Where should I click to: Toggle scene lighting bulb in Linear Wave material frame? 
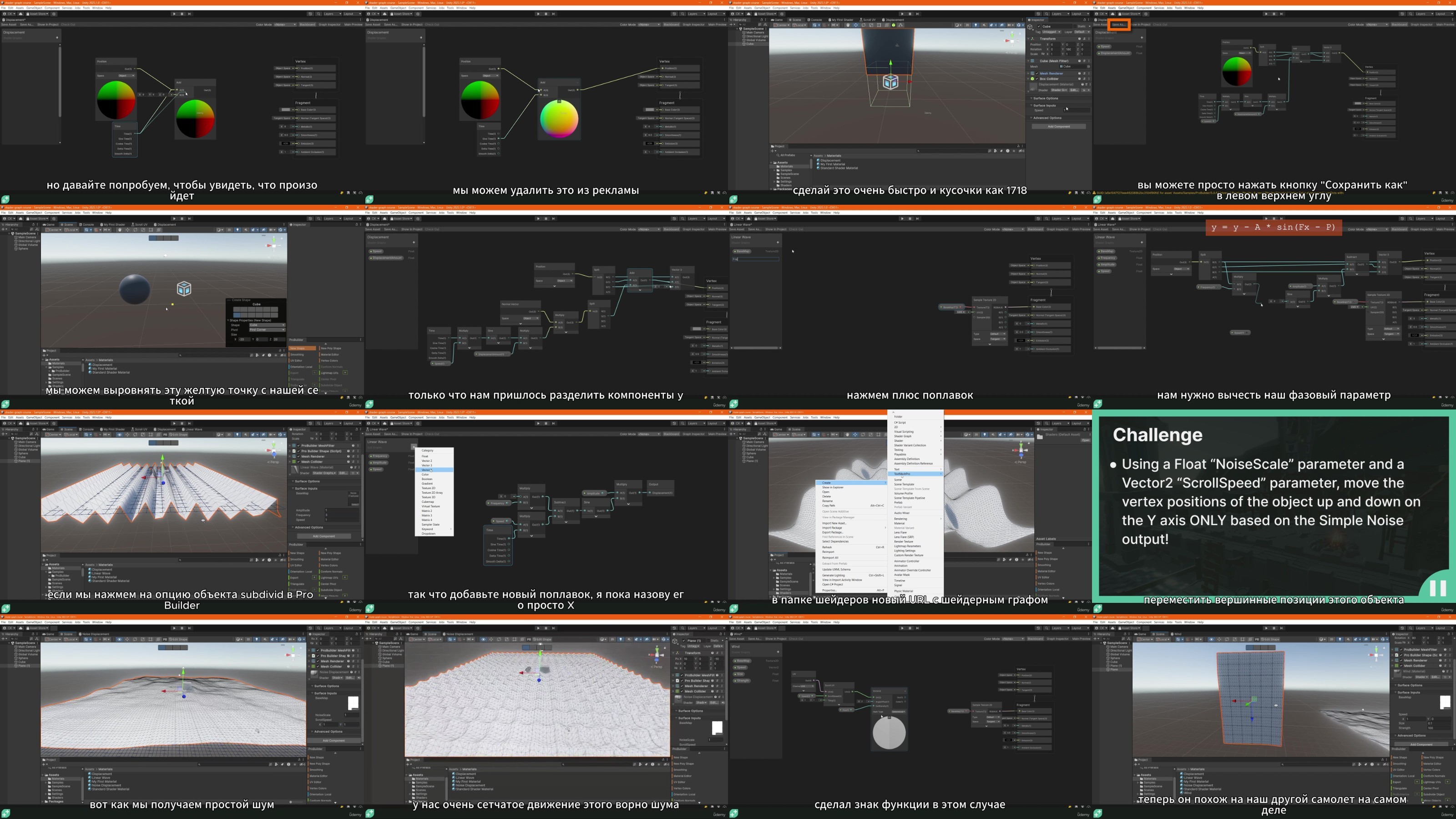pyautogui.click(x=238, y=435)
